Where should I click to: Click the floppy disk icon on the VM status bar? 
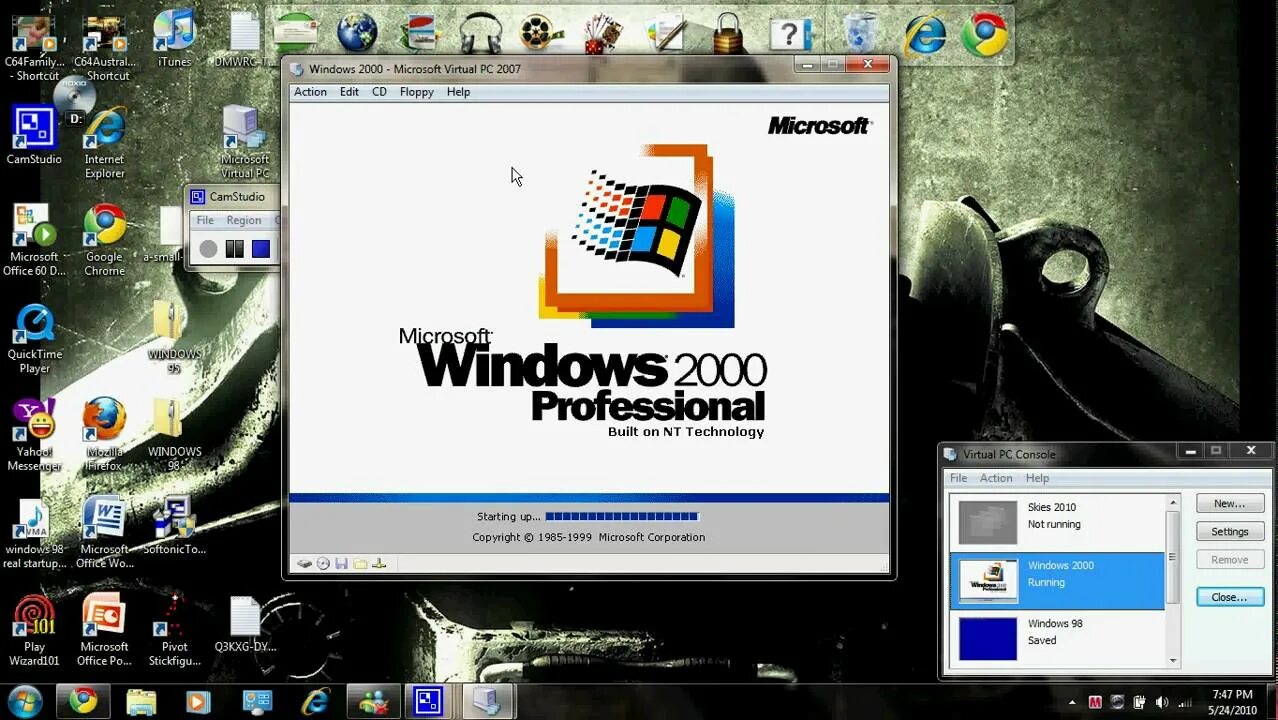coord(341,564)
